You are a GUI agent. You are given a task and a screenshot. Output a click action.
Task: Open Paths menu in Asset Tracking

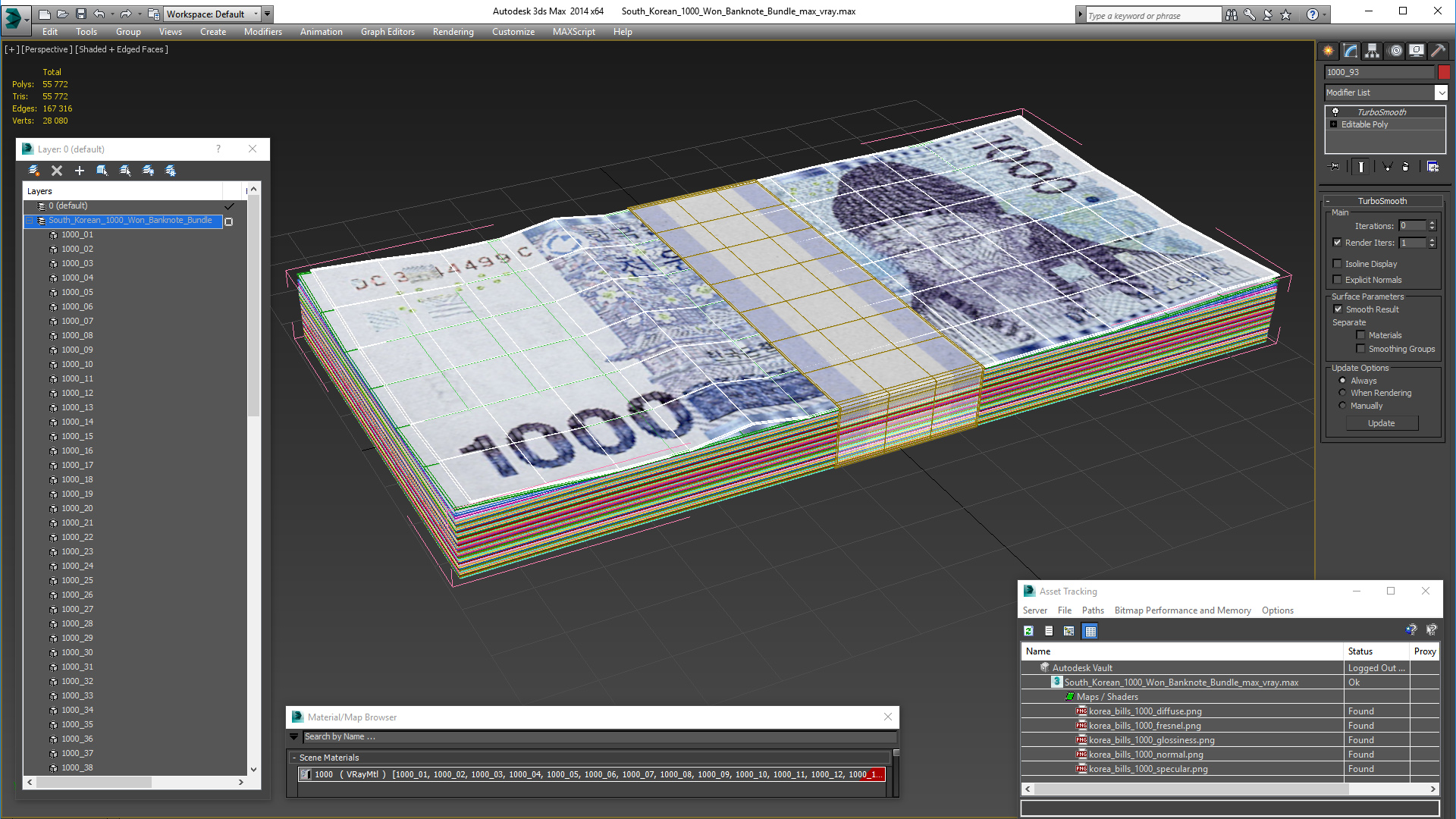tap(1093, 610)
